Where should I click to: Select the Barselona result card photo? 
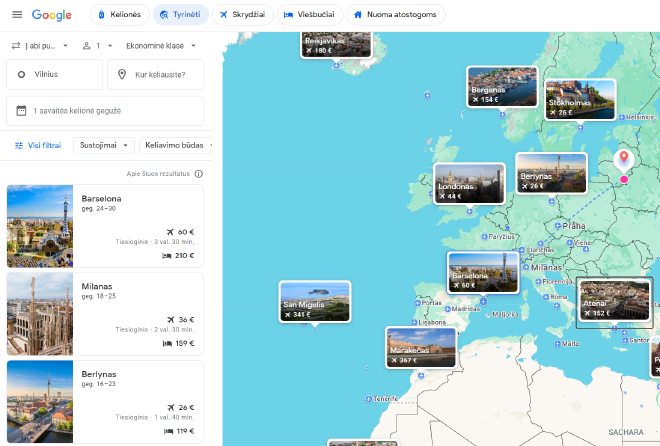click(40, 226)
